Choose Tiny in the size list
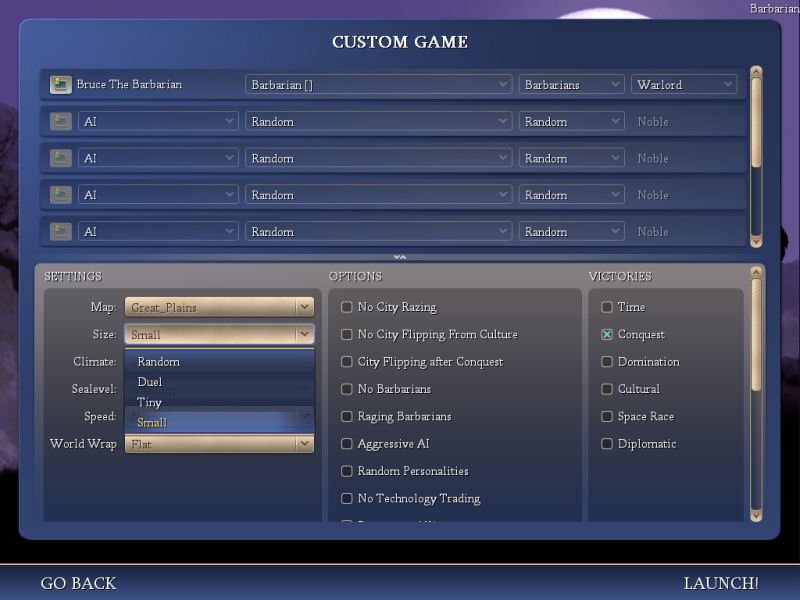This screenshot has height=600, width=800. pos(150,402)
